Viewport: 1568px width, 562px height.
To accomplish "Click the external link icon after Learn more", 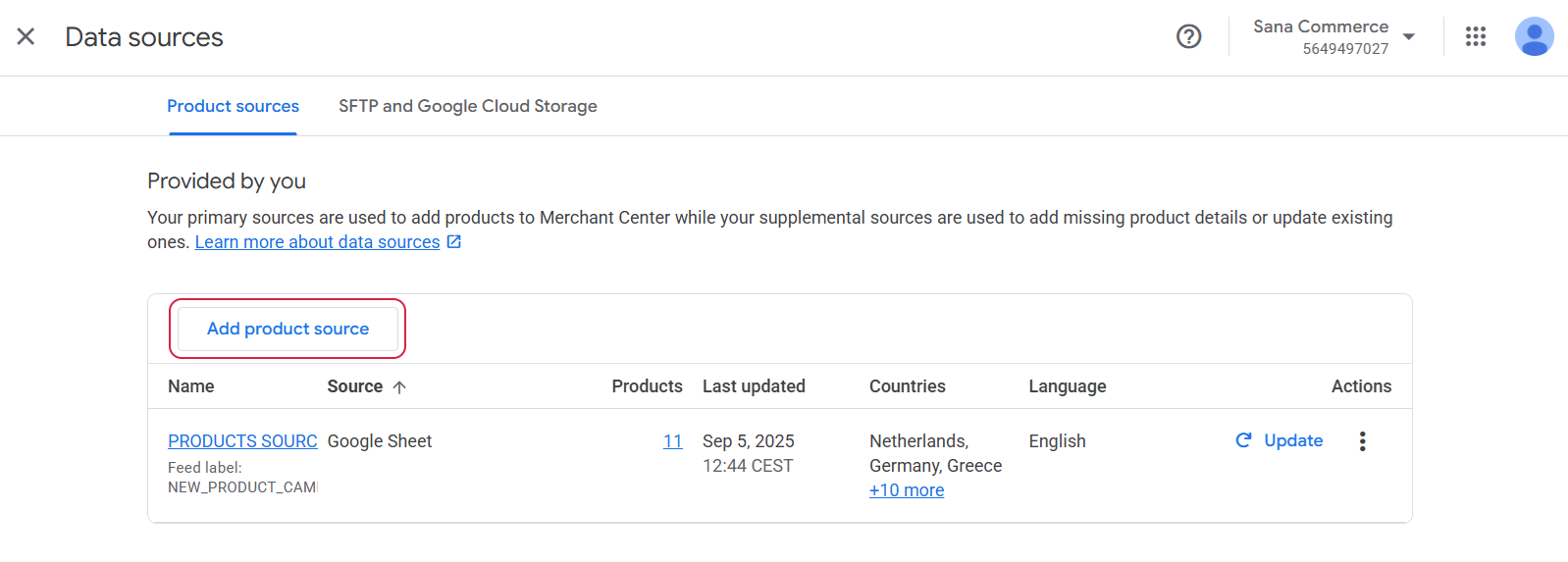I will point(454,241).
